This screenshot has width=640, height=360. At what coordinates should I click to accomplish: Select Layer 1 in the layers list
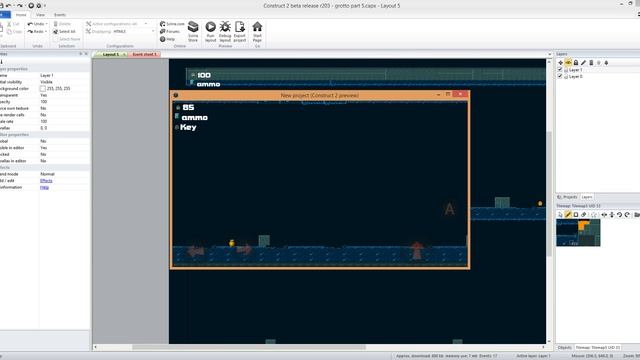tap(576, 70)
